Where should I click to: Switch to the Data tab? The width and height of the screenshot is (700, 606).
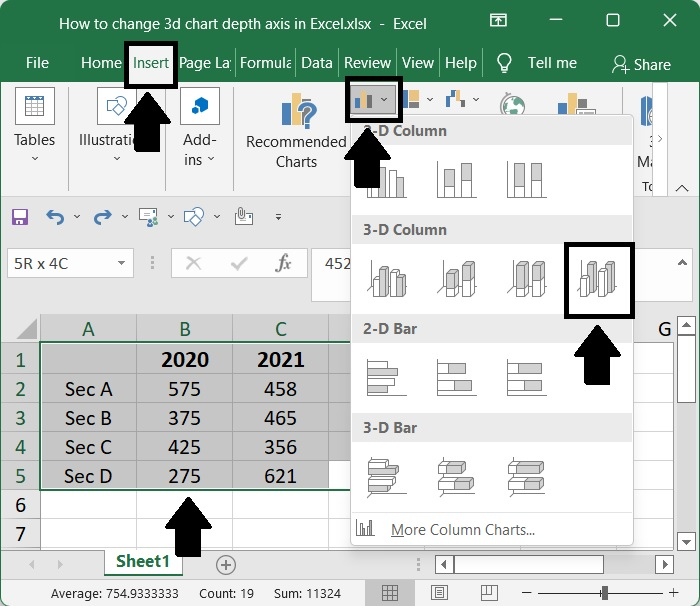[x=317, y=63]
